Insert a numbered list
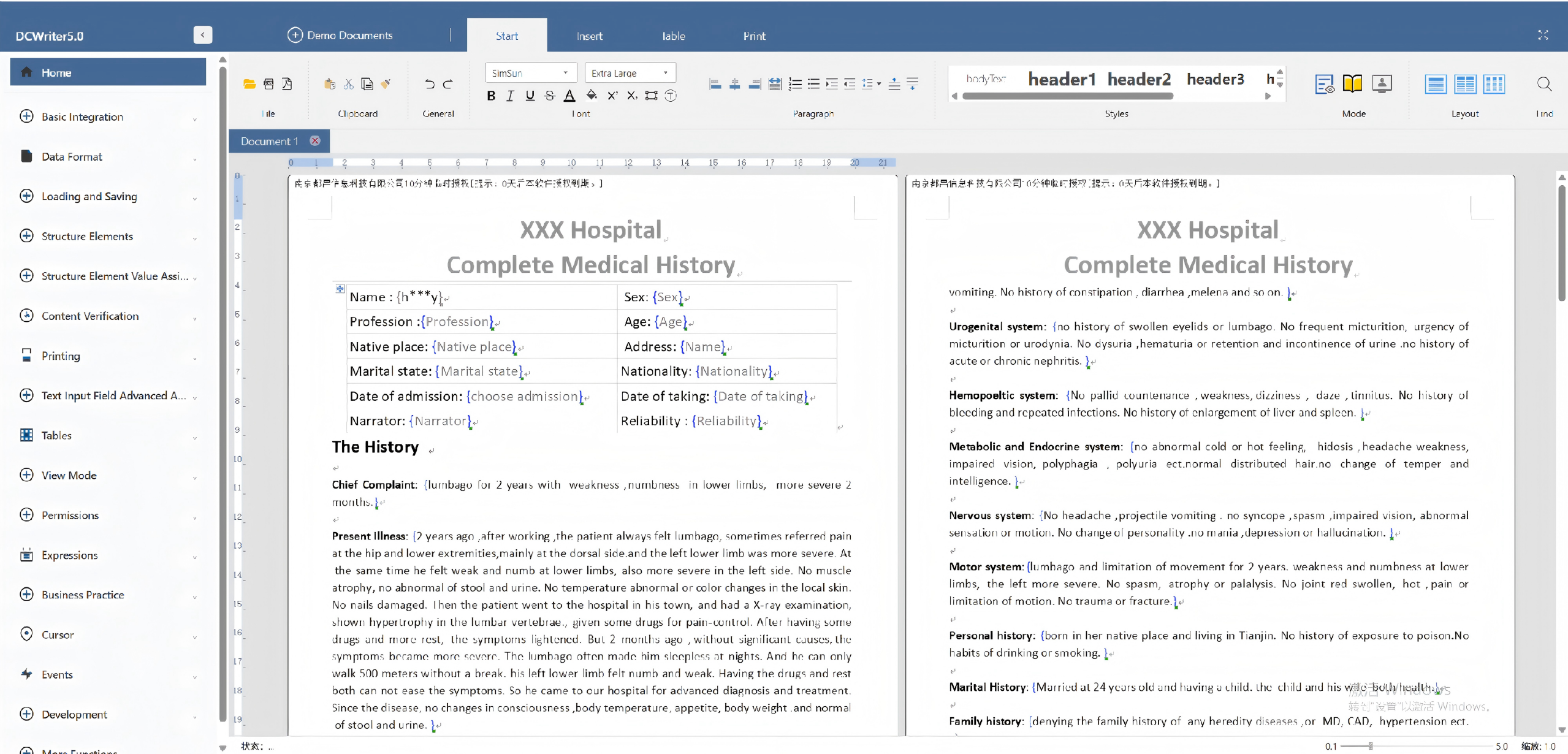This screenshot has width=1568, height=754. [795, 84]
